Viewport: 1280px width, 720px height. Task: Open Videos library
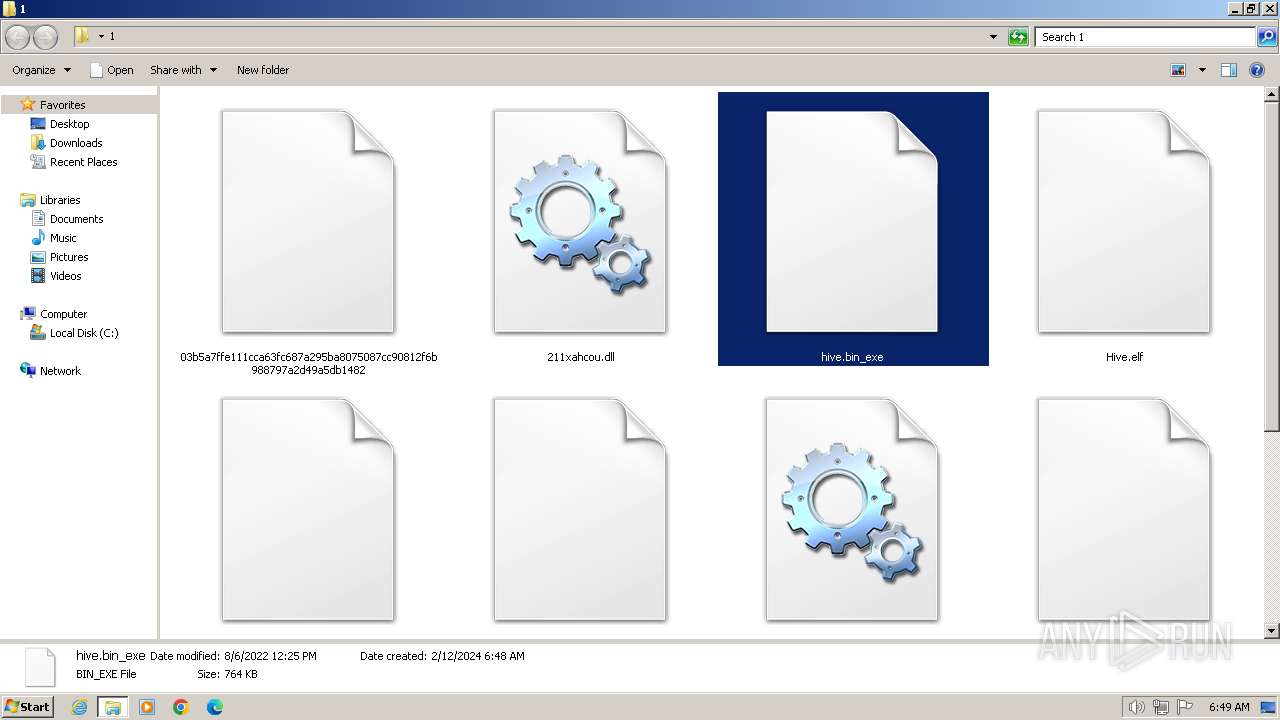(65, 276)
